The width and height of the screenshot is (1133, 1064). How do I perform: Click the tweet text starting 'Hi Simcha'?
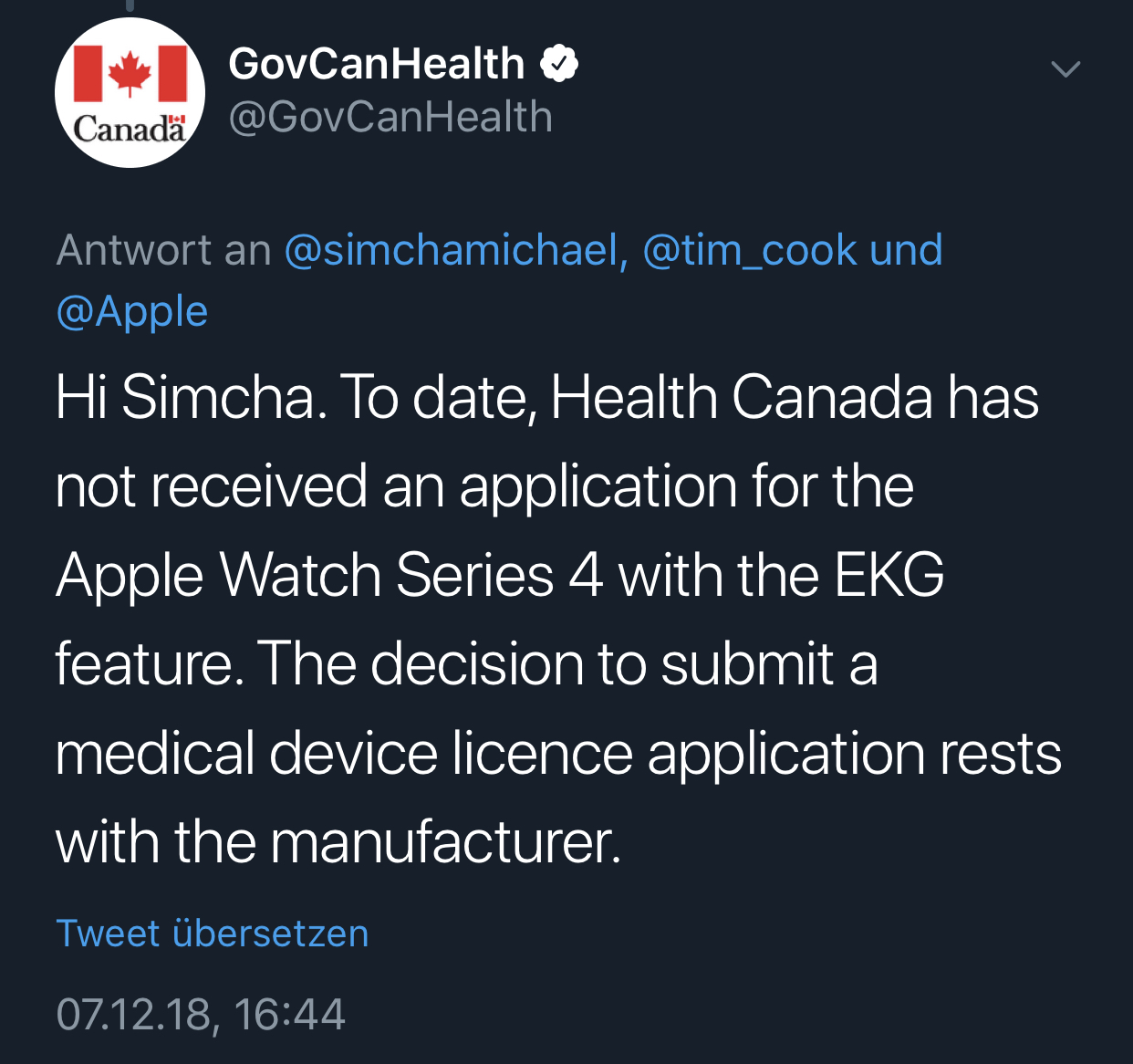(x=558, y=620)
